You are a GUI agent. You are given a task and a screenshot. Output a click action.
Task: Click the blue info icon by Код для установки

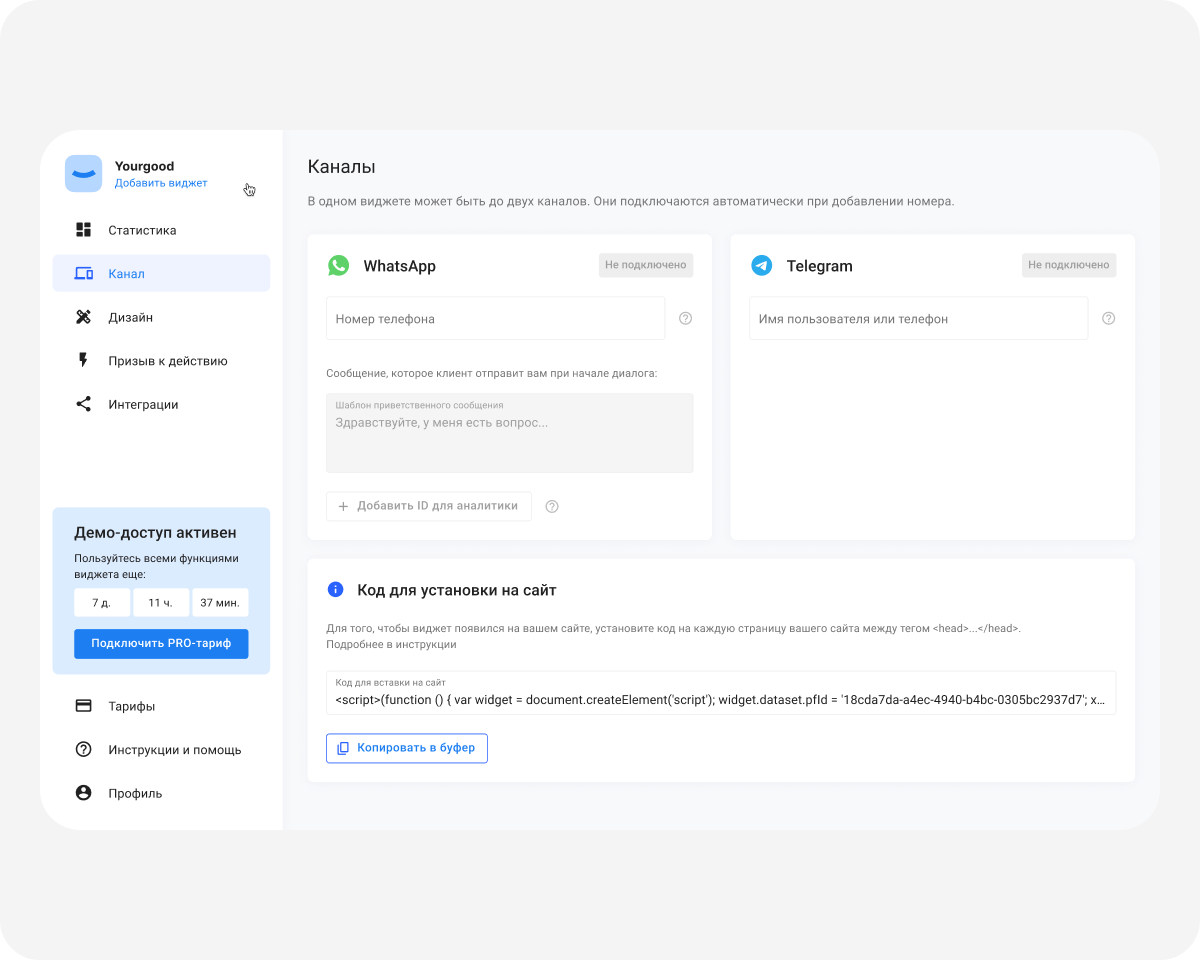tap(336, 590)
